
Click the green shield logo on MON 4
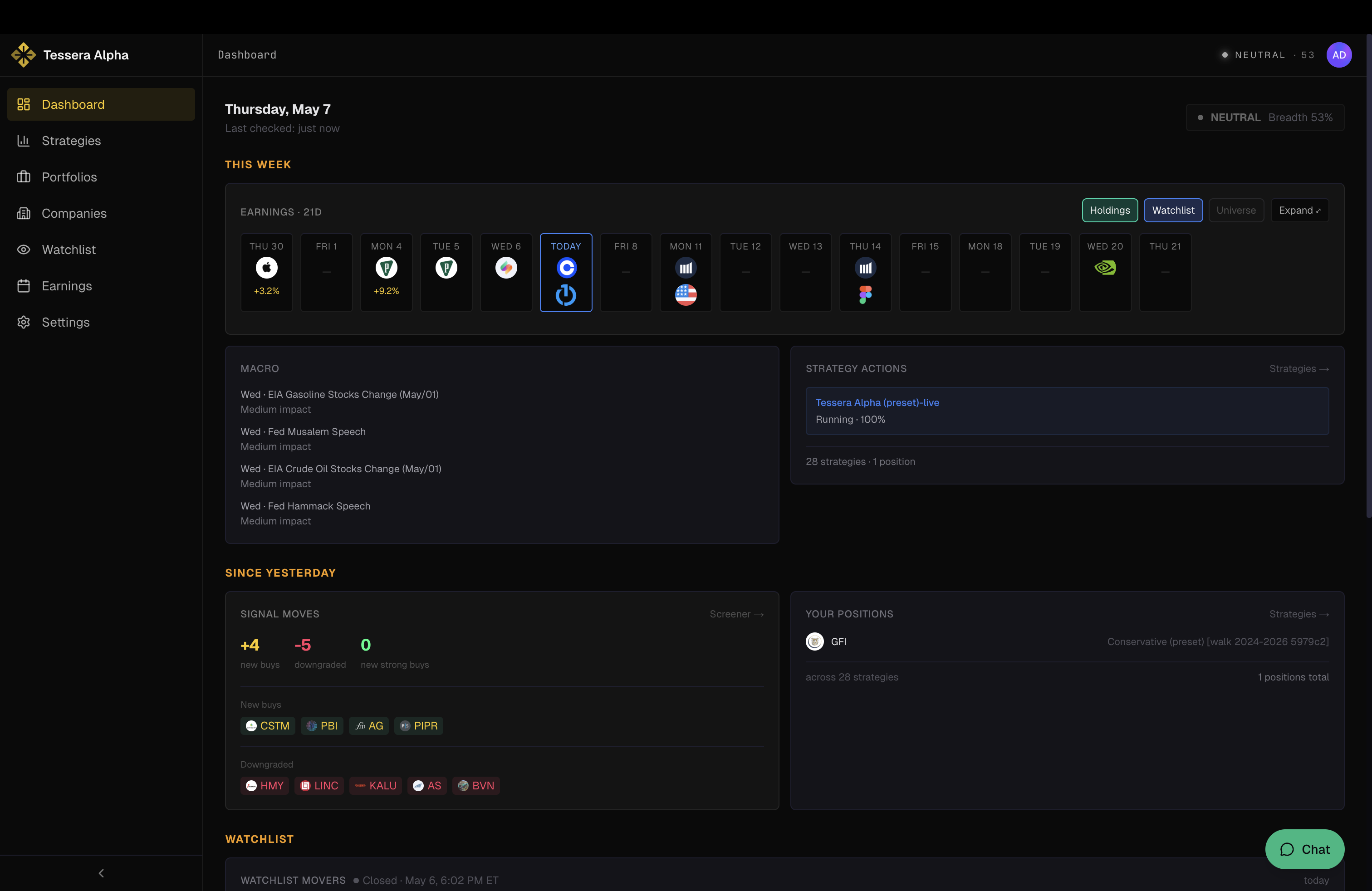click(386, 267)
